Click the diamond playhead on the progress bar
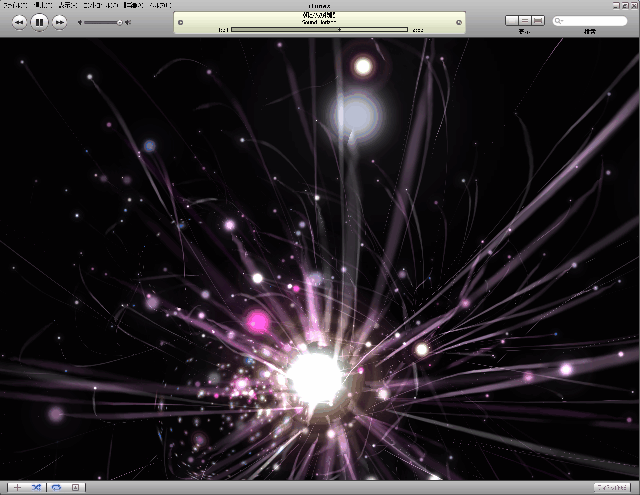The width and height of the screenshot is (640, 495). pyautogui.click(x=339, y=29)
